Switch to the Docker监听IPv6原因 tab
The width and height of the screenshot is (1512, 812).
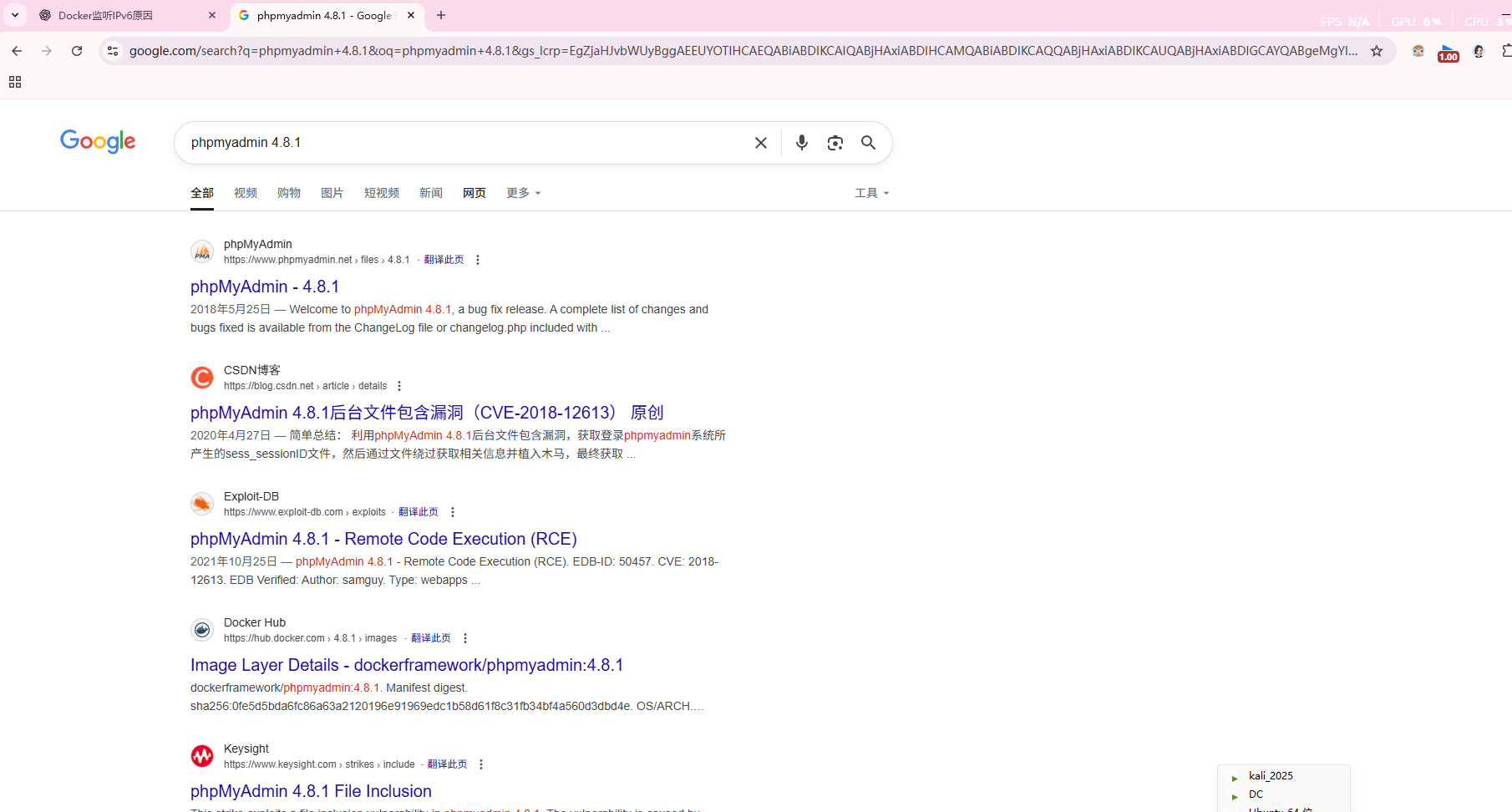click(x=125, y=15)
